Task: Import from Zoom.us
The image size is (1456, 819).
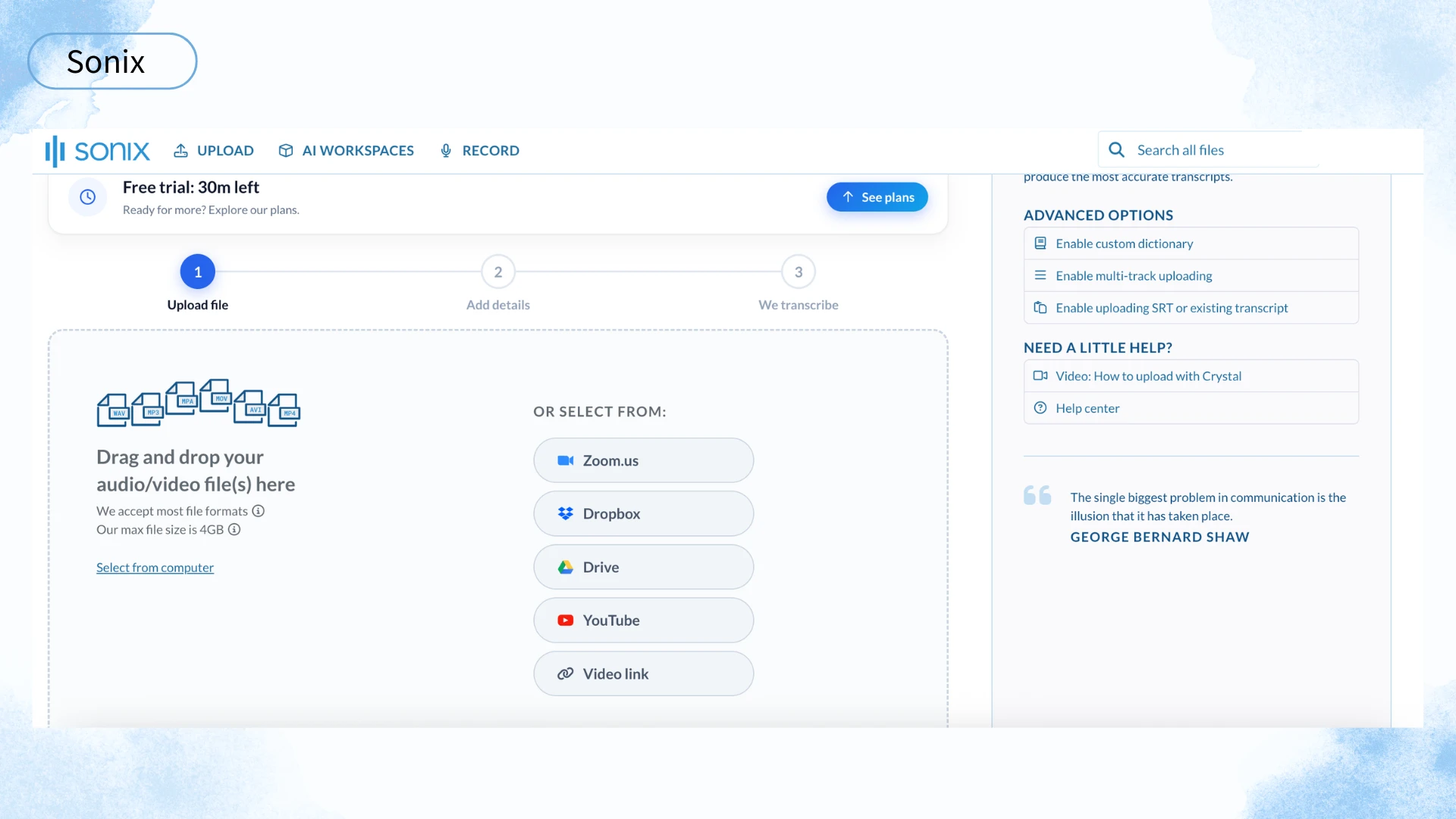Action: (x=644, y=460)
